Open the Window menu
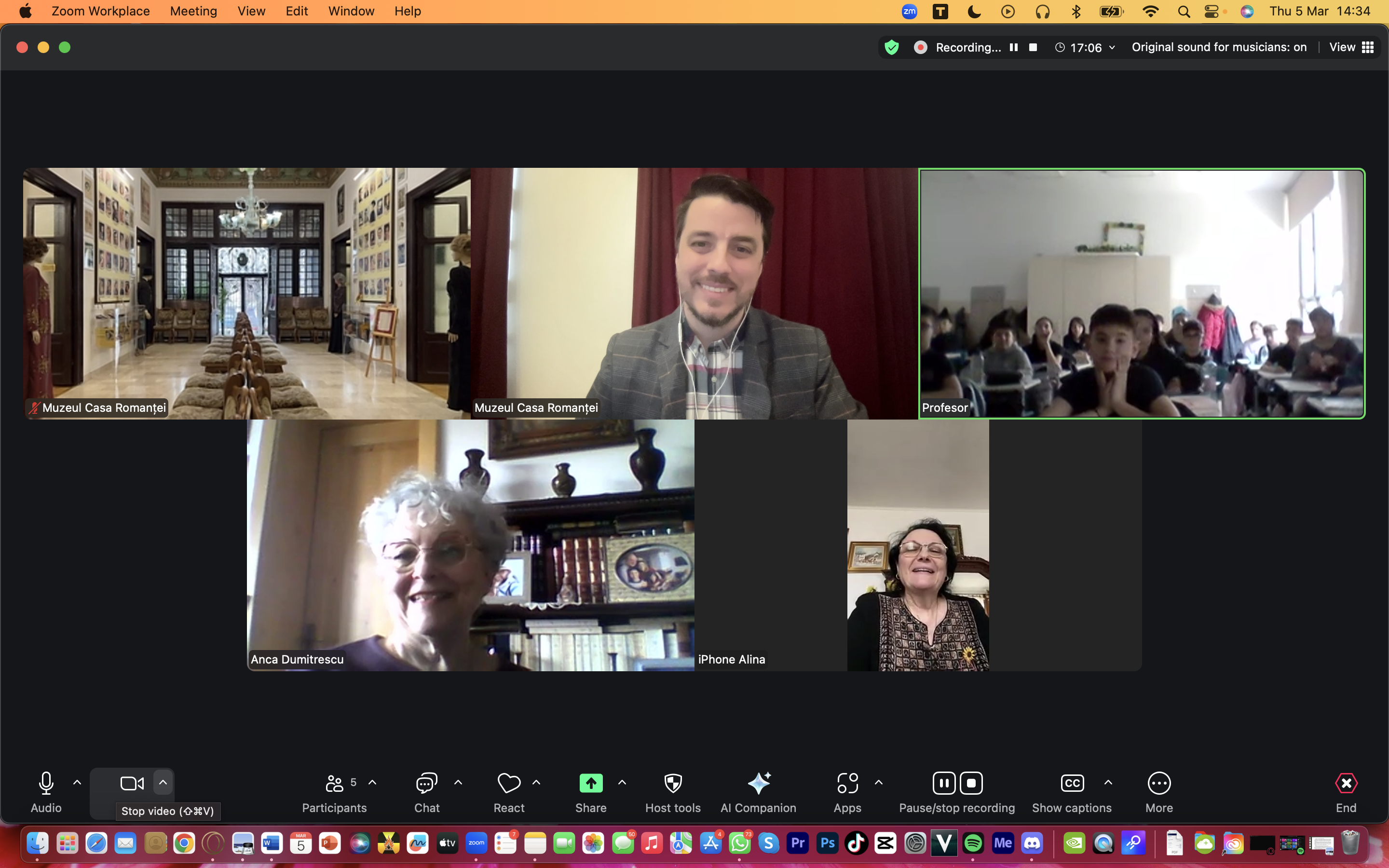The width and height of the screenshot is (1389, 868). click(x=351, y=11)
